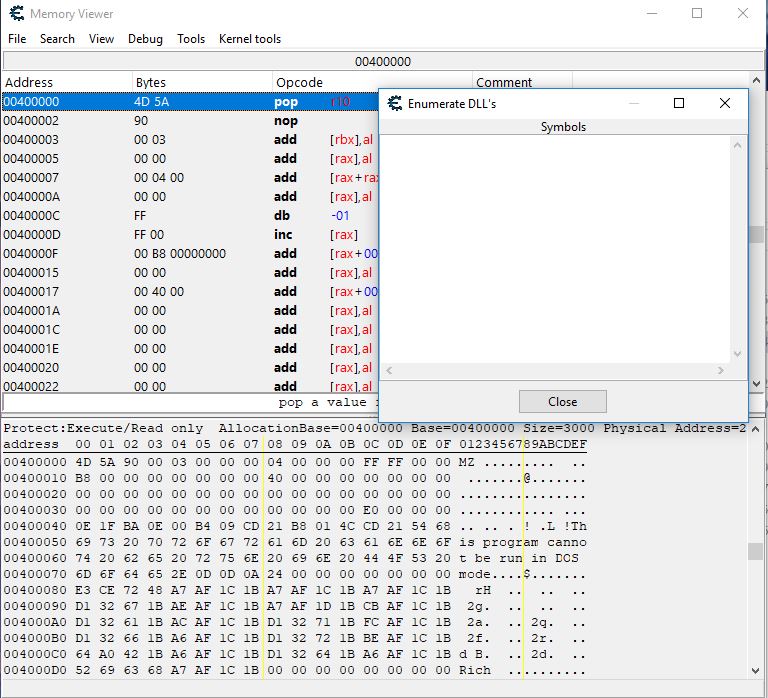Image resolution: width=768 pixels, height=698 pixels.
Task: Click the Enumerate DLL's dialog title icon
Action: click(x=395, y=104)
